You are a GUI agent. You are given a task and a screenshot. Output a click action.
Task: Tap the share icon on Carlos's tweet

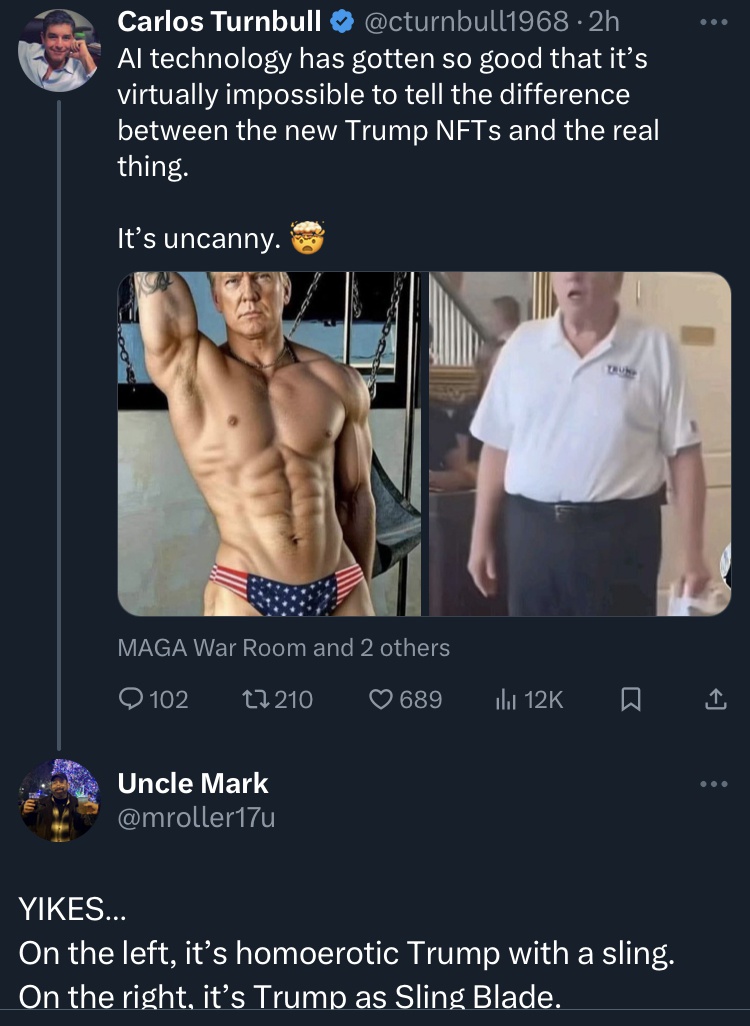point(715,700)
